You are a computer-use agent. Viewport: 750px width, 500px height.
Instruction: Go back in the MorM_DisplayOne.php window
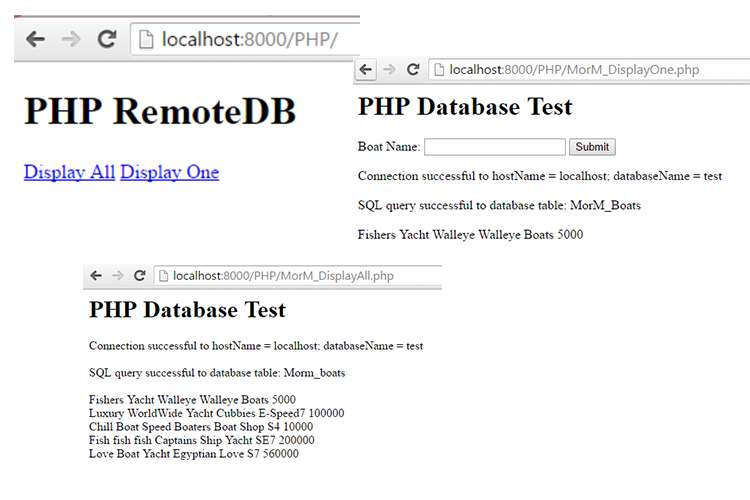(x=366, y=69)
